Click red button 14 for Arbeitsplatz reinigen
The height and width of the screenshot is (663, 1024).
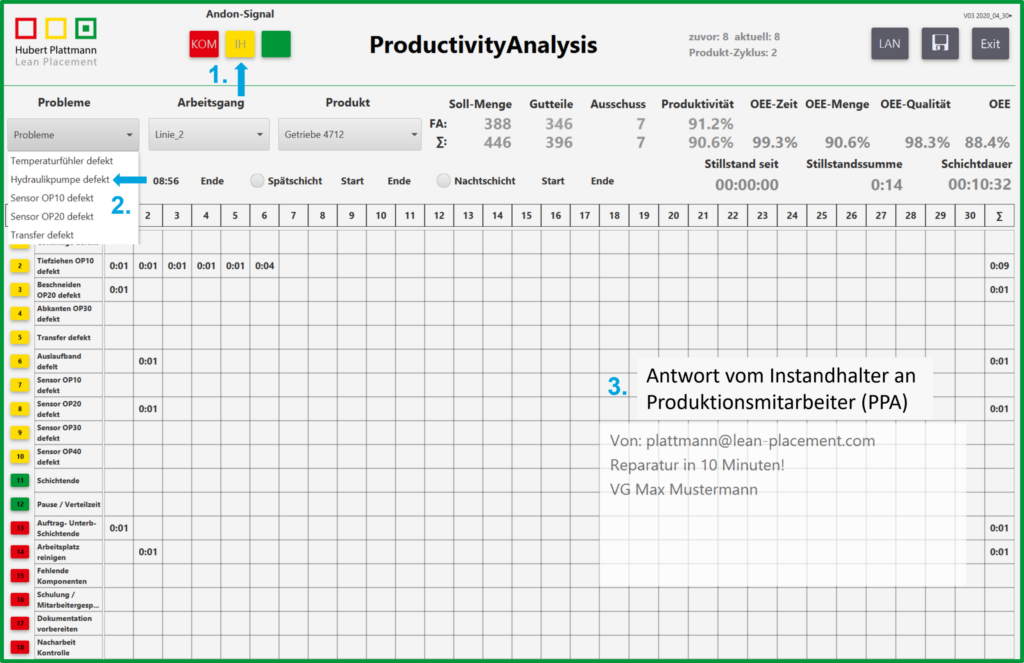point(20,552)
